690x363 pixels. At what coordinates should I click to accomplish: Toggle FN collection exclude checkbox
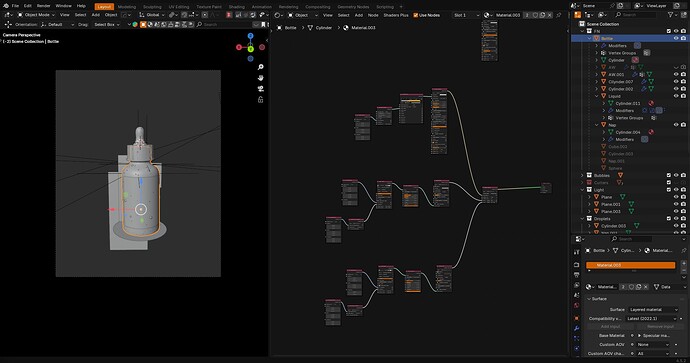tap(669, 31)
